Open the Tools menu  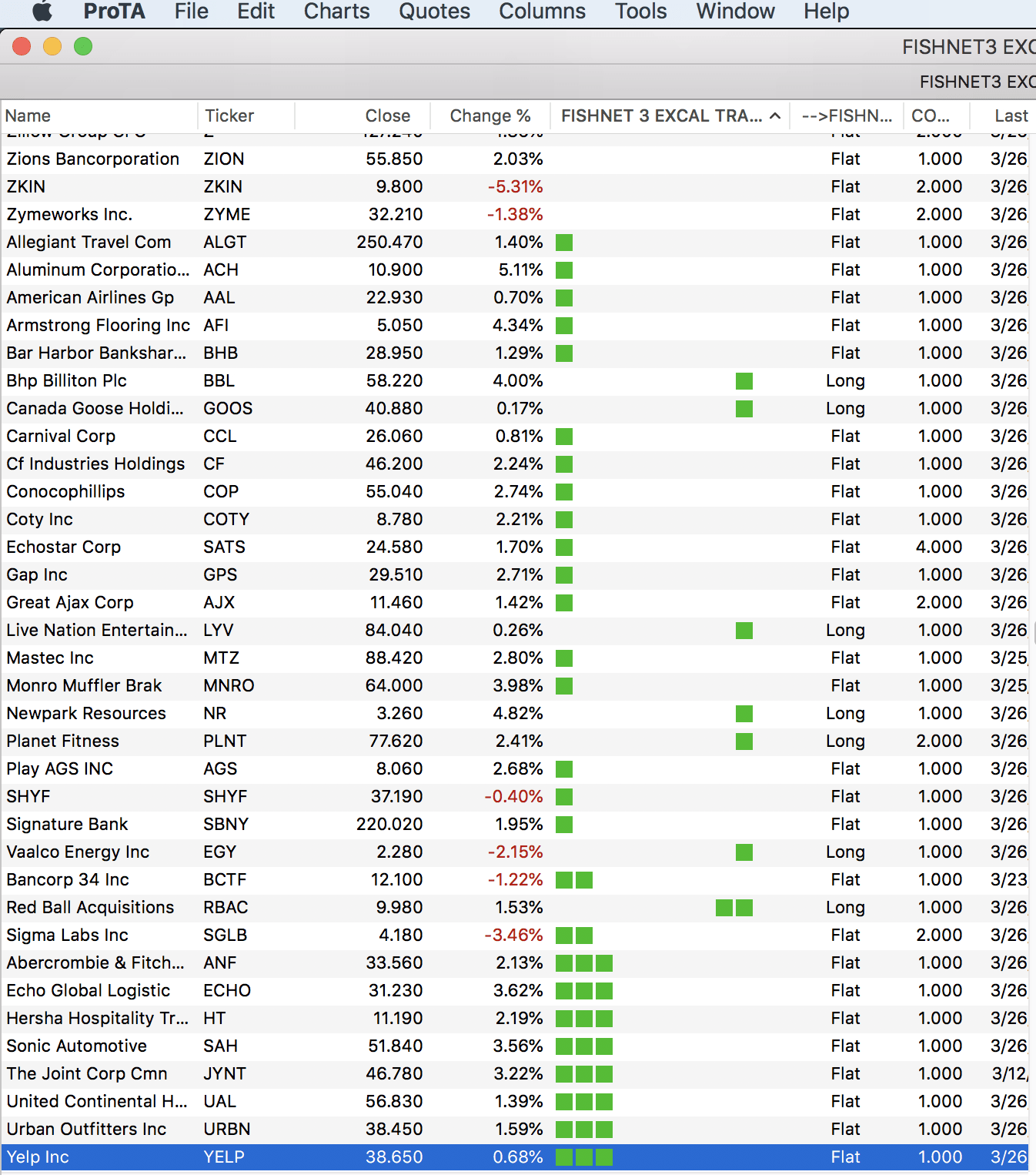641,12
